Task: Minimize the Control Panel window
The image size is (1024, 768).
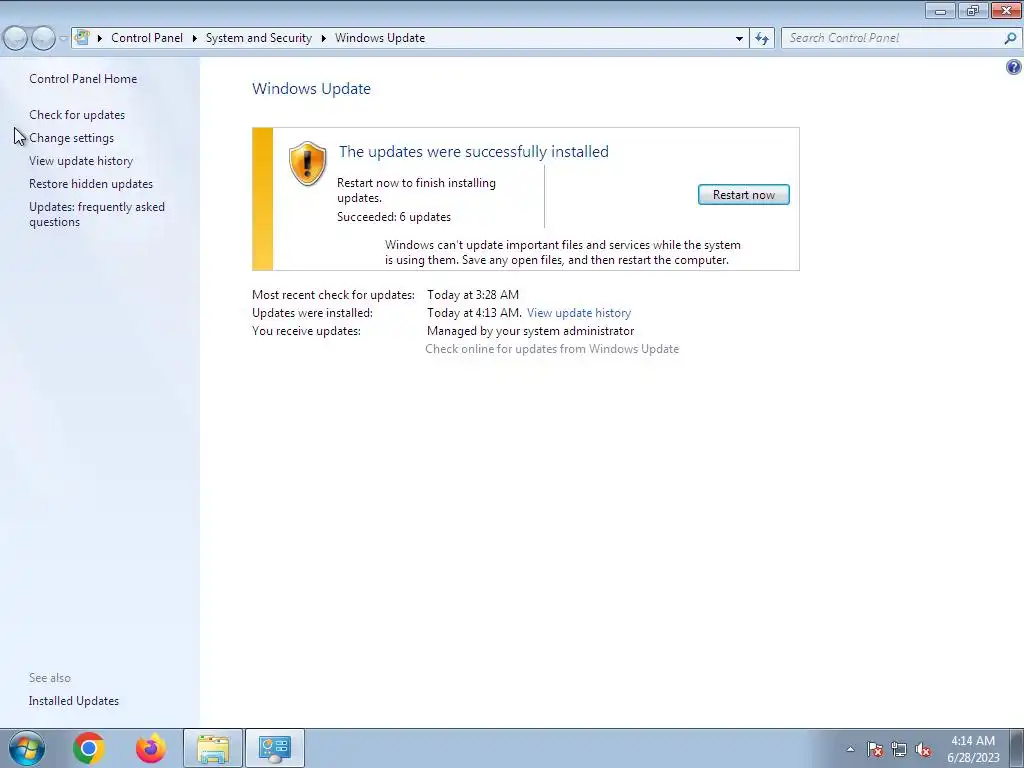Action: tap(940, 11)
